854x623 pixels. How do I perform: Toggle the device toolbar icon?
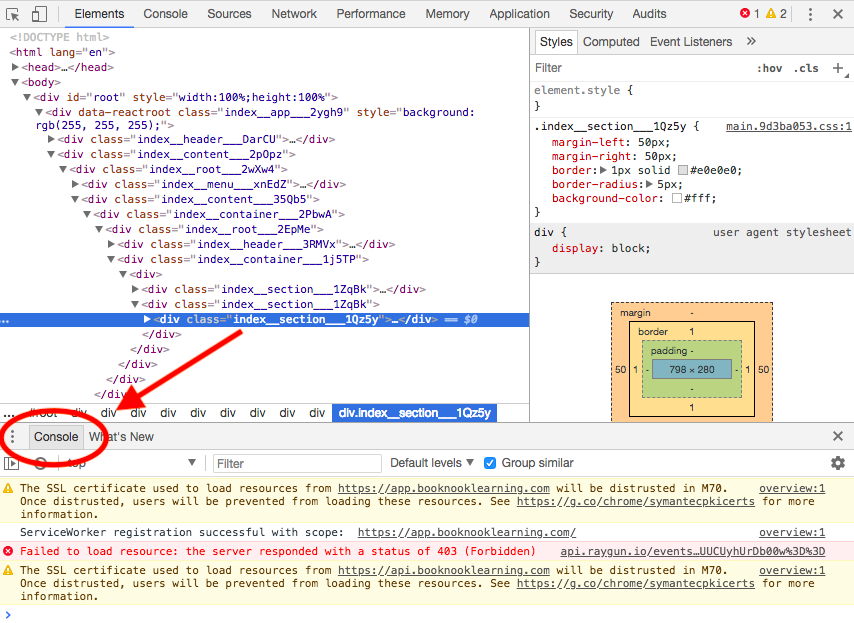pyautogui.click(x=38, y=14)
